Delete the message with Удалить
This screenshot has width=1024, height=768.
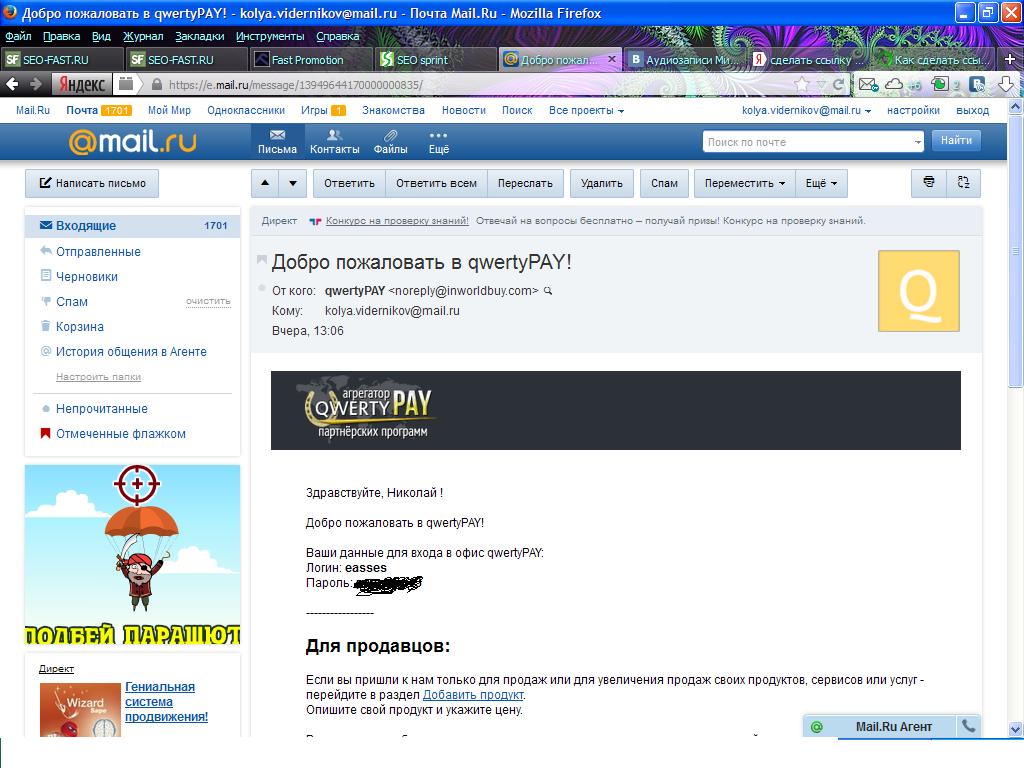pos(601,184)
